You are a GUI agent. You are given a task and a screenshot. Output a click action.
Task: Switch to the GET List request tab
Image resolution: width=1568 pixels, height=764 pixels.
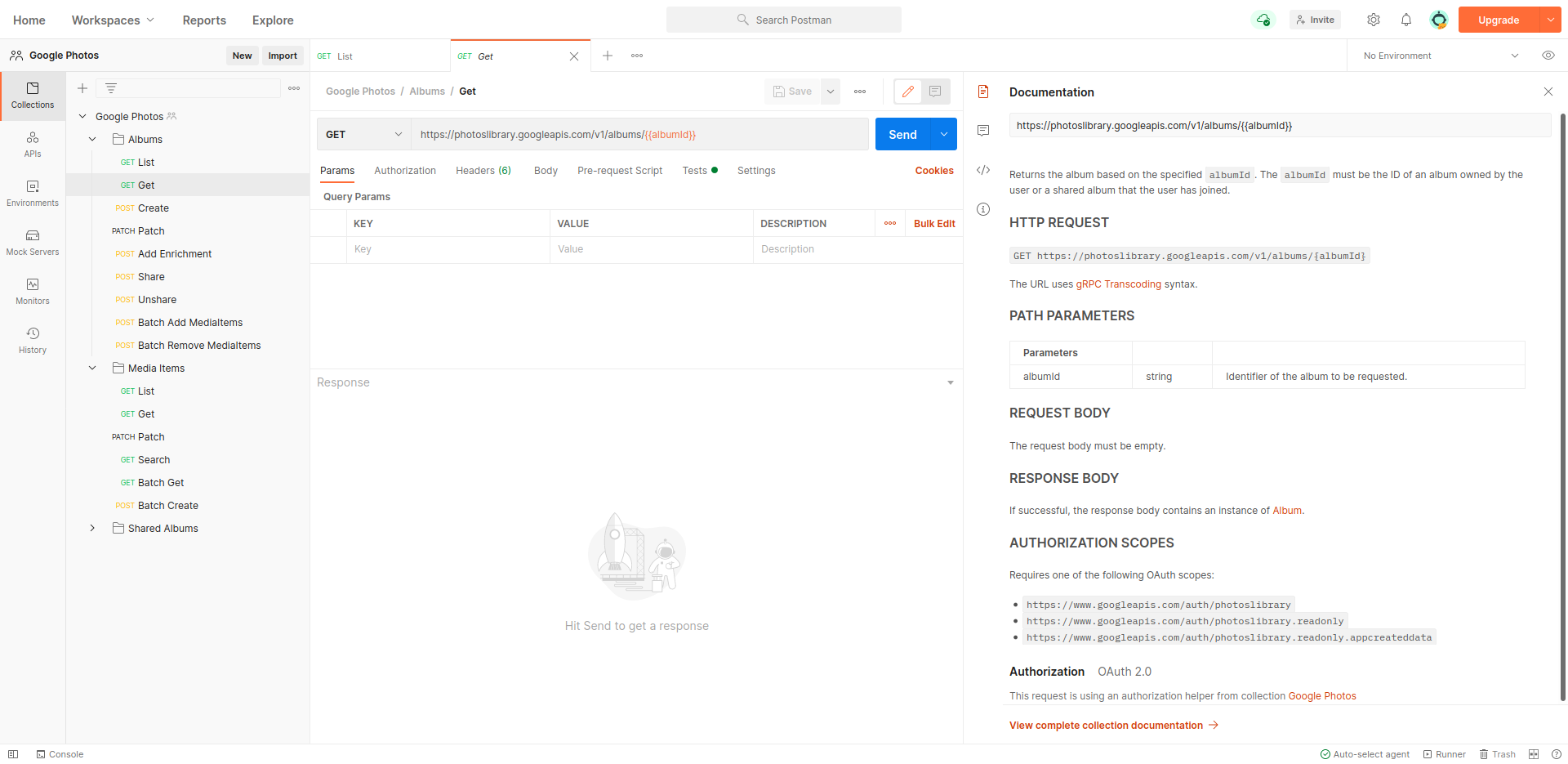tap(380, 56)
